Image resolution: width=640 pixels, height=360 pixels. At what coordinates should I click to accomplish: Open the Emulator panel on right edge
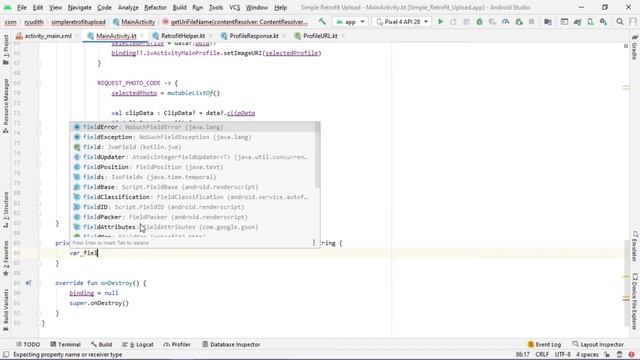pyautogui.click(x=635, y=246)
